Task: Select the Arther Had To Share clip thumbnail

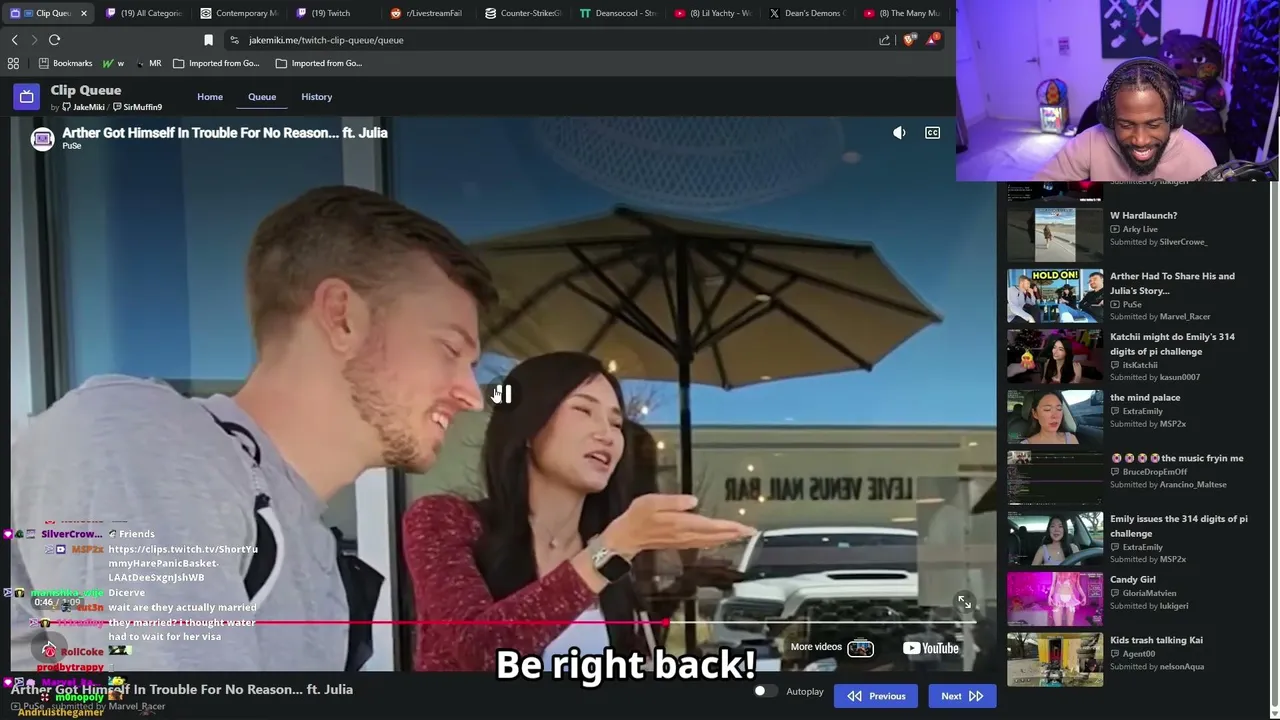Action: (1055, 295)
